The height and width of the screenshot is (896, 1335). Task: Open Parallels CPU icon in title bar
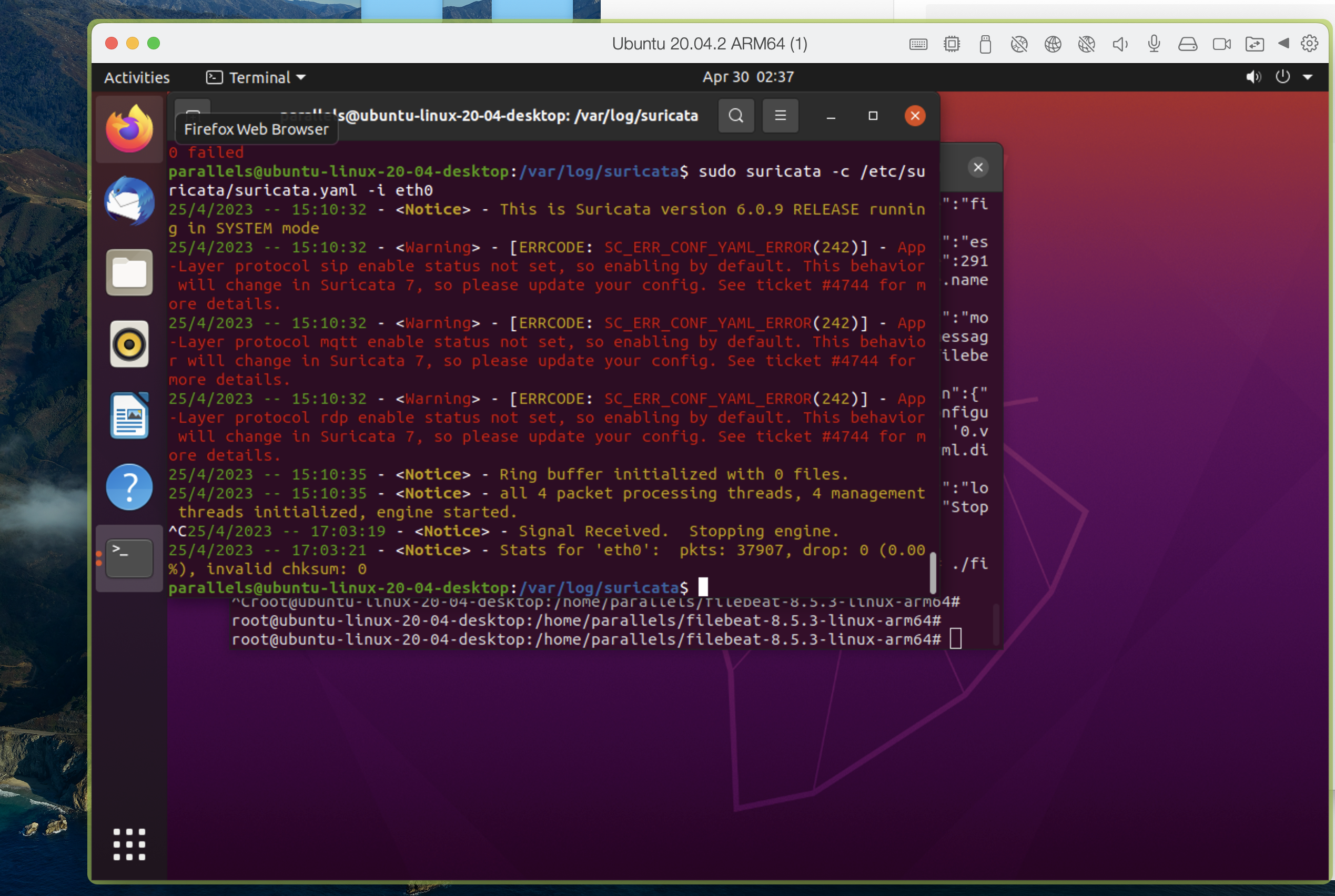click(952, 44)
